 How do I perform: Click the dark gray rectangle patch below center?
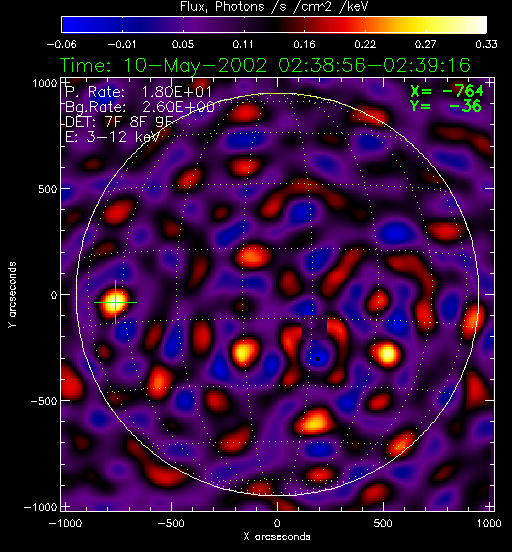(x=314, y=328)
